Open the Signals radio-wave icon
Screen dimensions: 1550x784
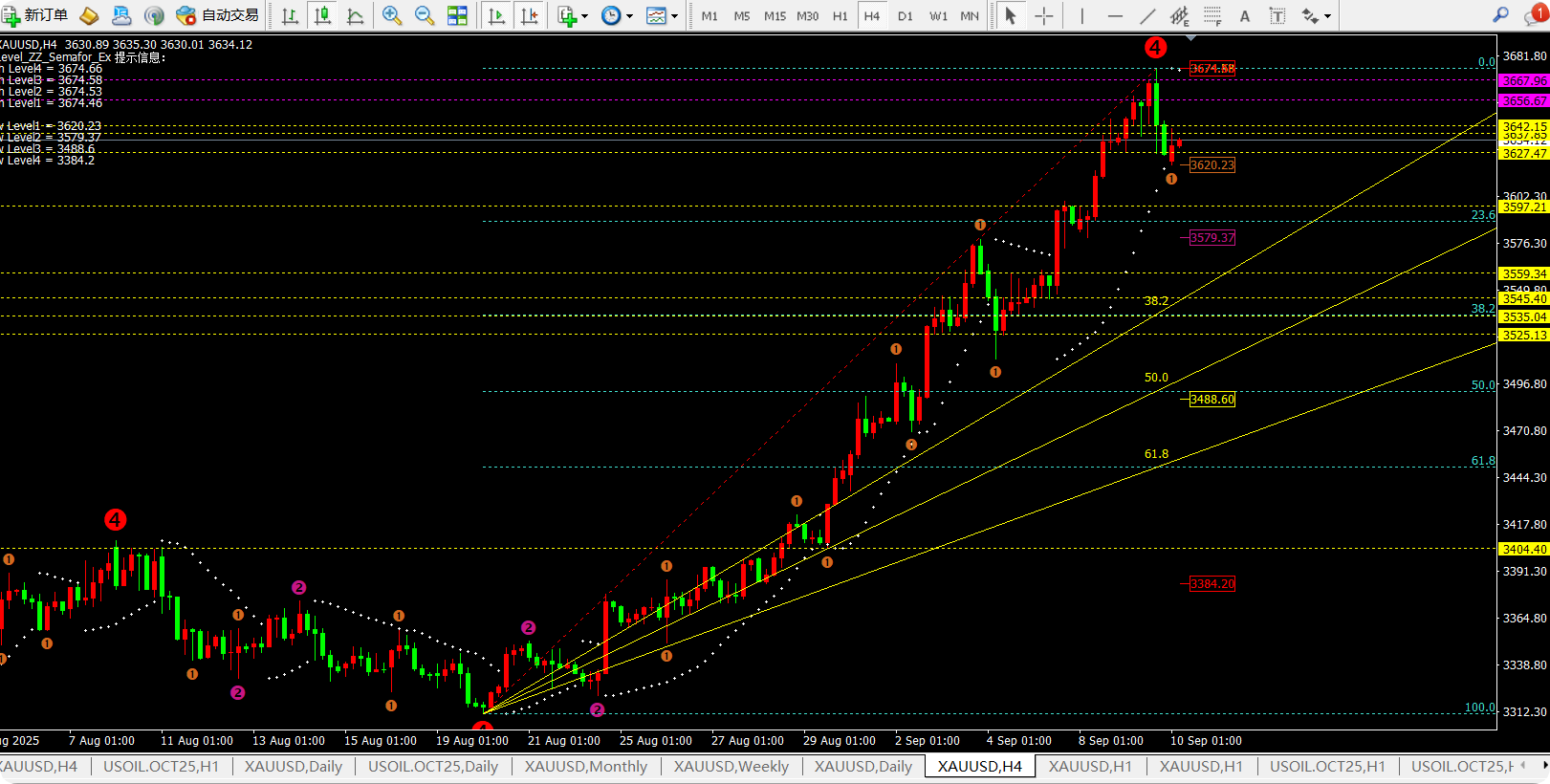[x=154, y=15]
